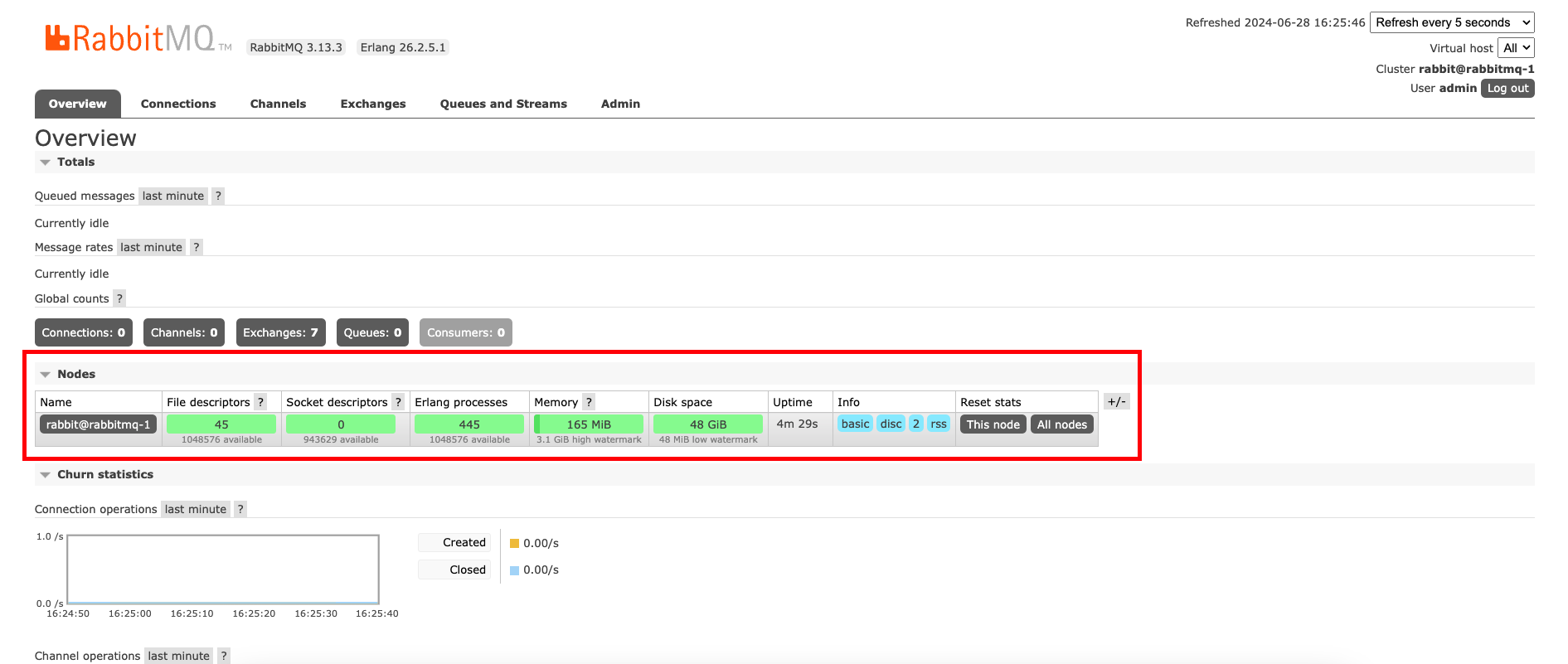Open the Virtual host dropdown

[1516, 48]
